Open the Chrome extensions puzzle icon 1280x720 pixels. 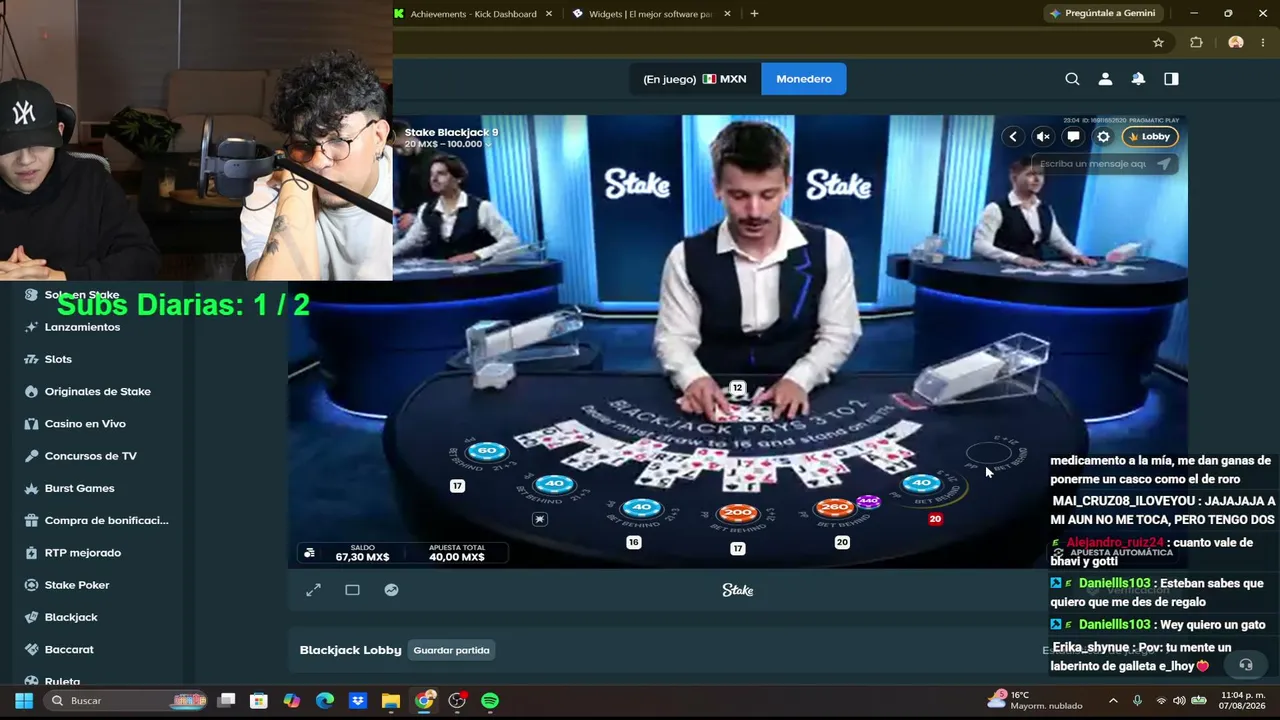click(1196, 42)
